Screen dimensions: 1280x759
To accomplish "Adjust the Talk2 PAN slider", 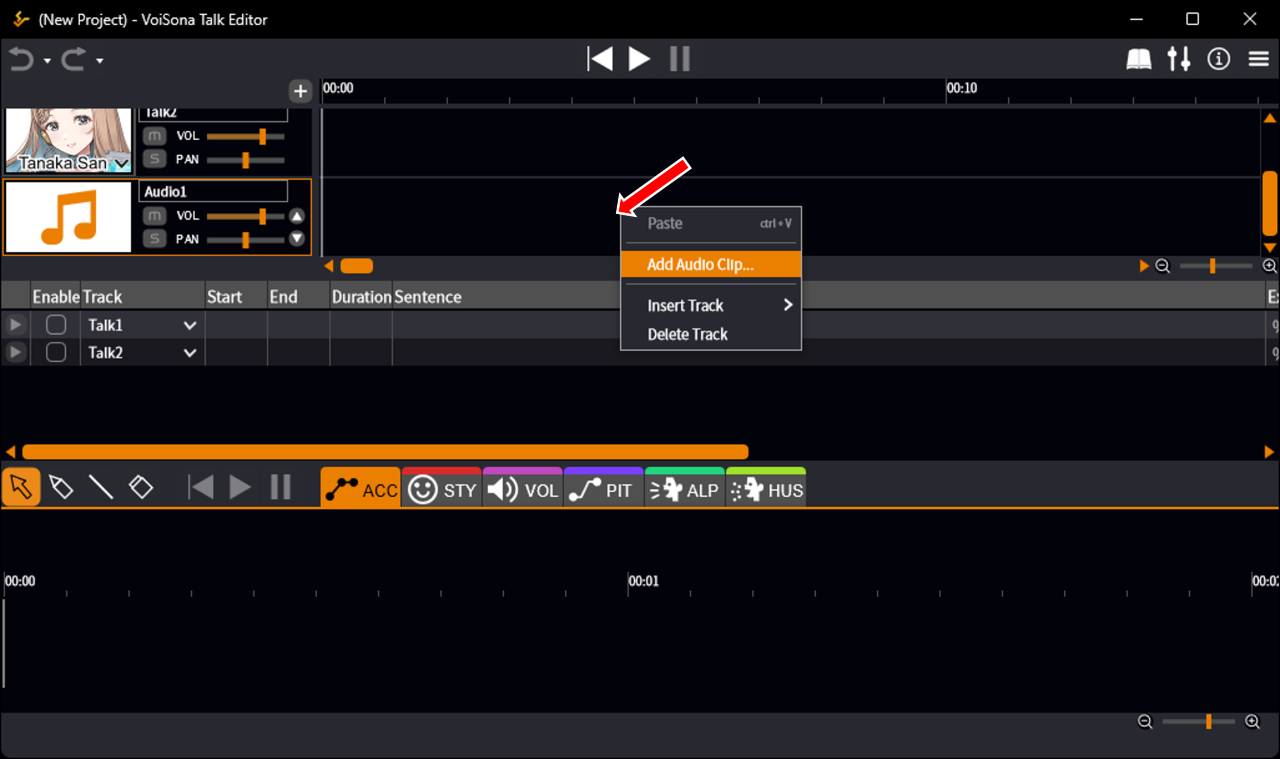I will coord(246,159).
